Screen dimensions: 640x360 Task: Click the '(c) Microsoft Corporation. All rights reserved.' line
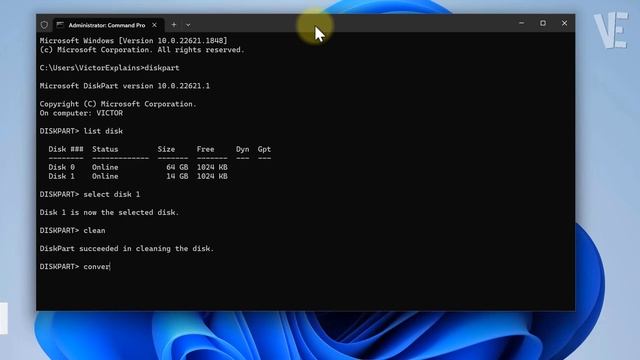(x=142, y=50)
